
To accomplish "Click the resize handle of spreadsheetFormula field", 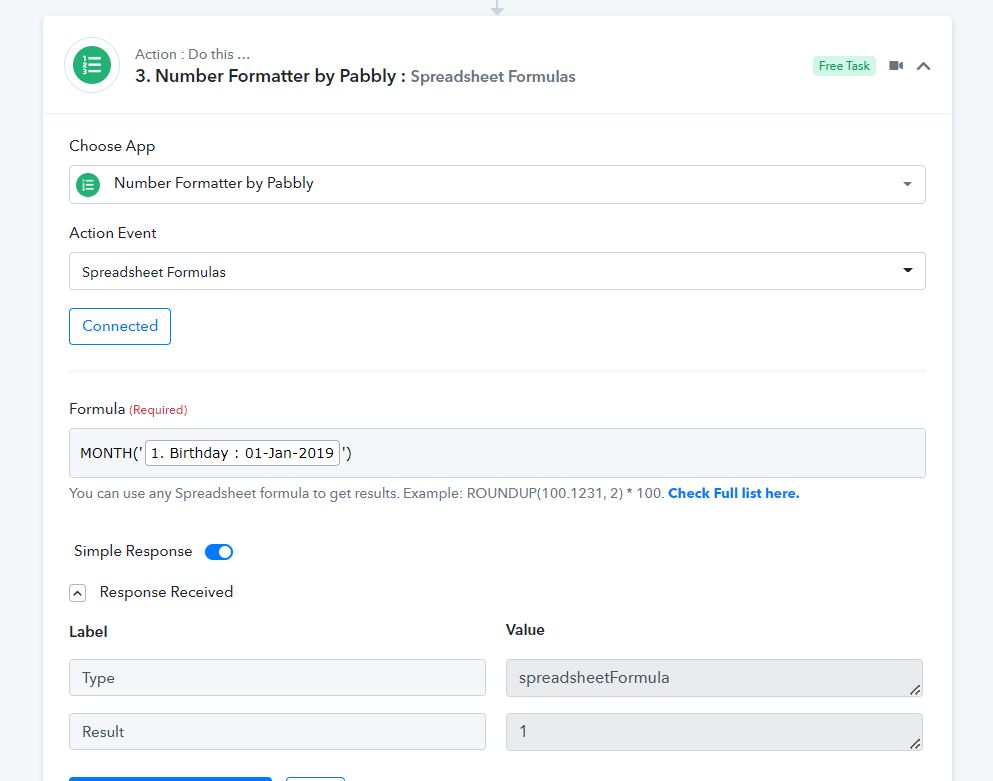I will pyautogui.click(x=915, y=690).
